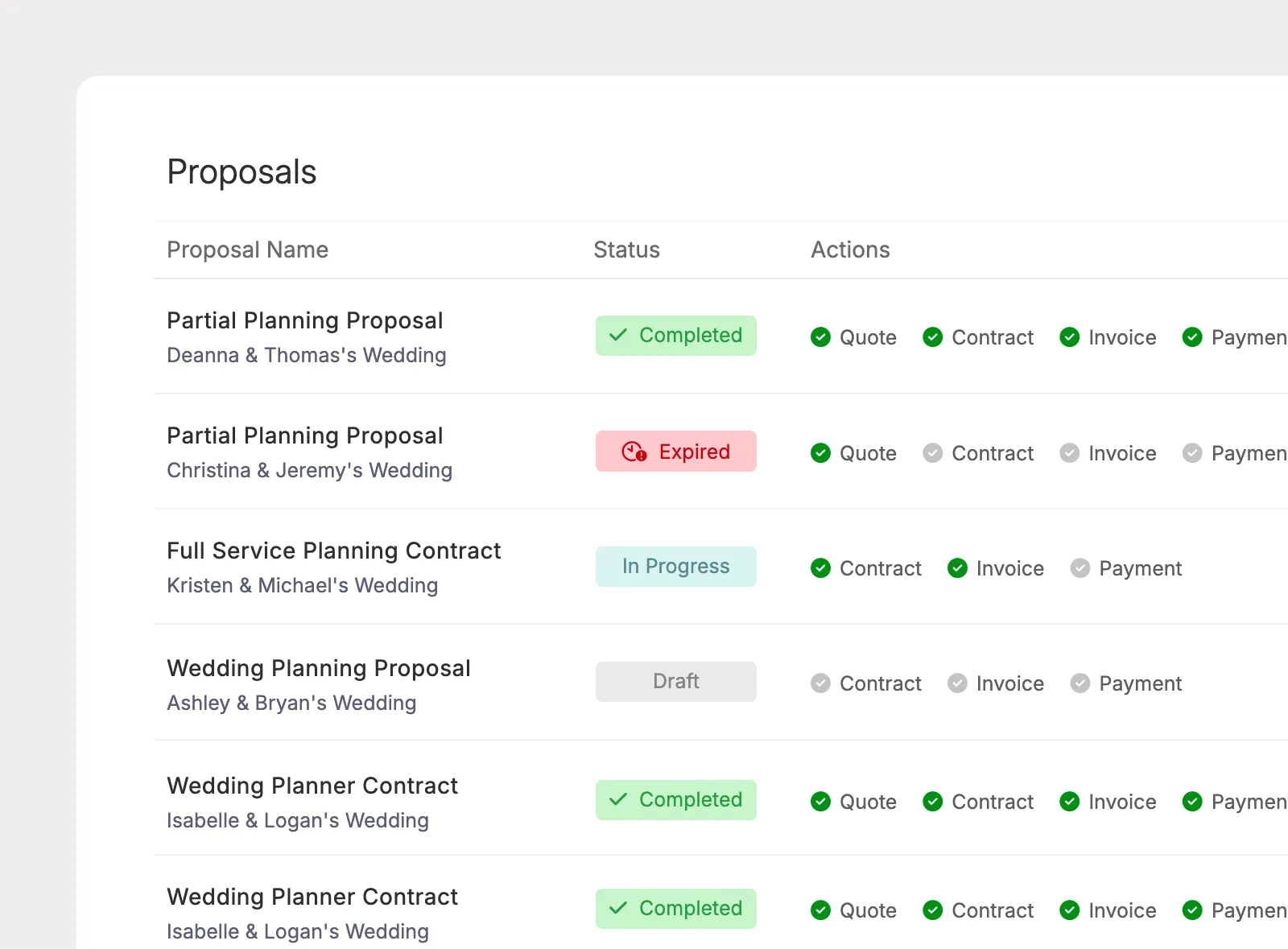Image resolution: width=1288 pixels, height=949 pixels.
Task: Select Contract text in Kristen & Michael's row
Action: (x=881, y=568)
